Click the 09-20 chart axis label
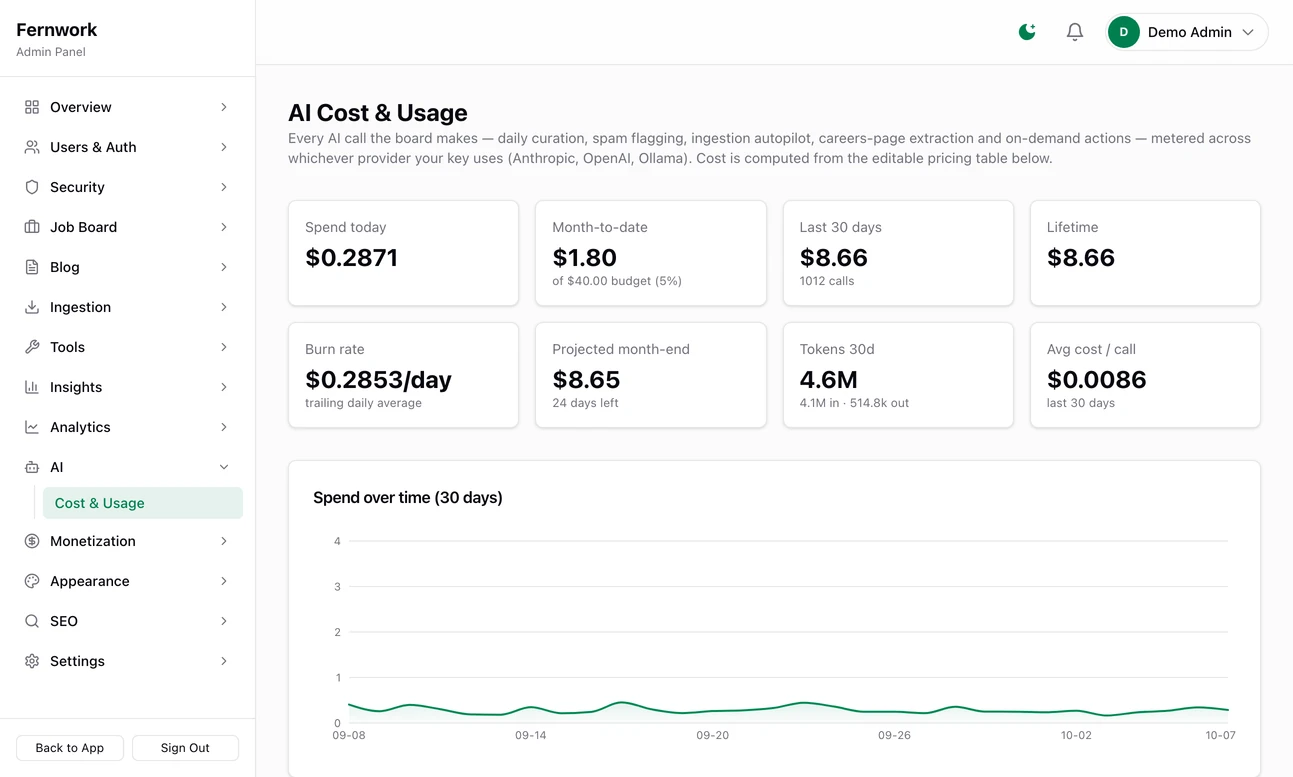The height and width of the screenshot is (777, 1293). [x=712, y=735]
